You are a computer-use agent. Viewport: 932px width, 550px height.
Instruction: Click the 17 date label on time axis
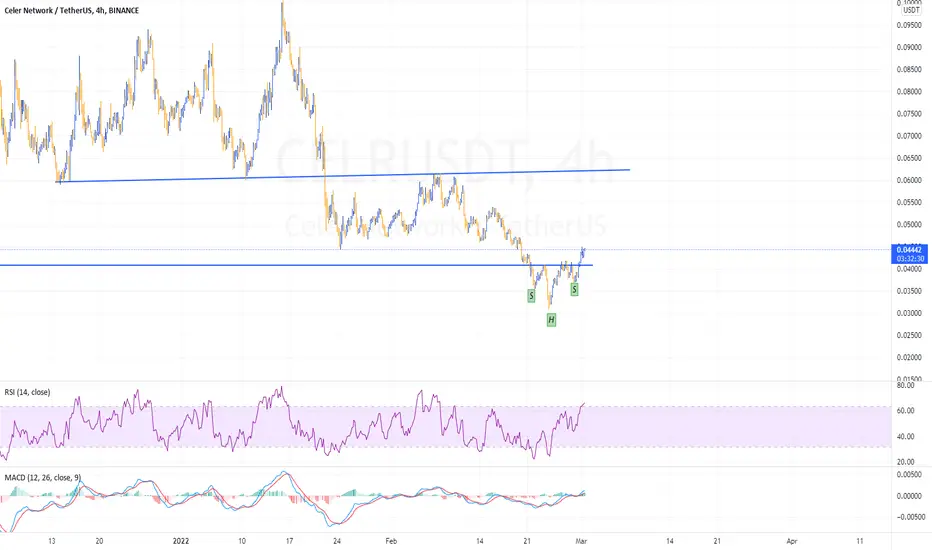289,541
